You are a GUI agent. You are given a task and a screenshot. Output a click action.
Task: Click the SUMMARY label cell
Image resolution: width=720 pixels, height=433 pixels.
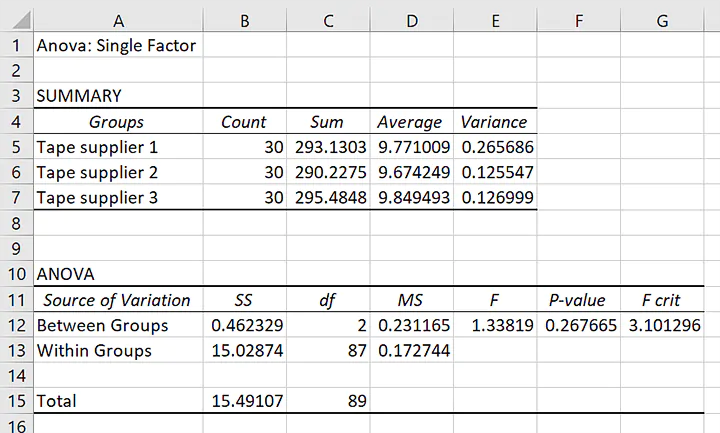click(x=118, y=96)
